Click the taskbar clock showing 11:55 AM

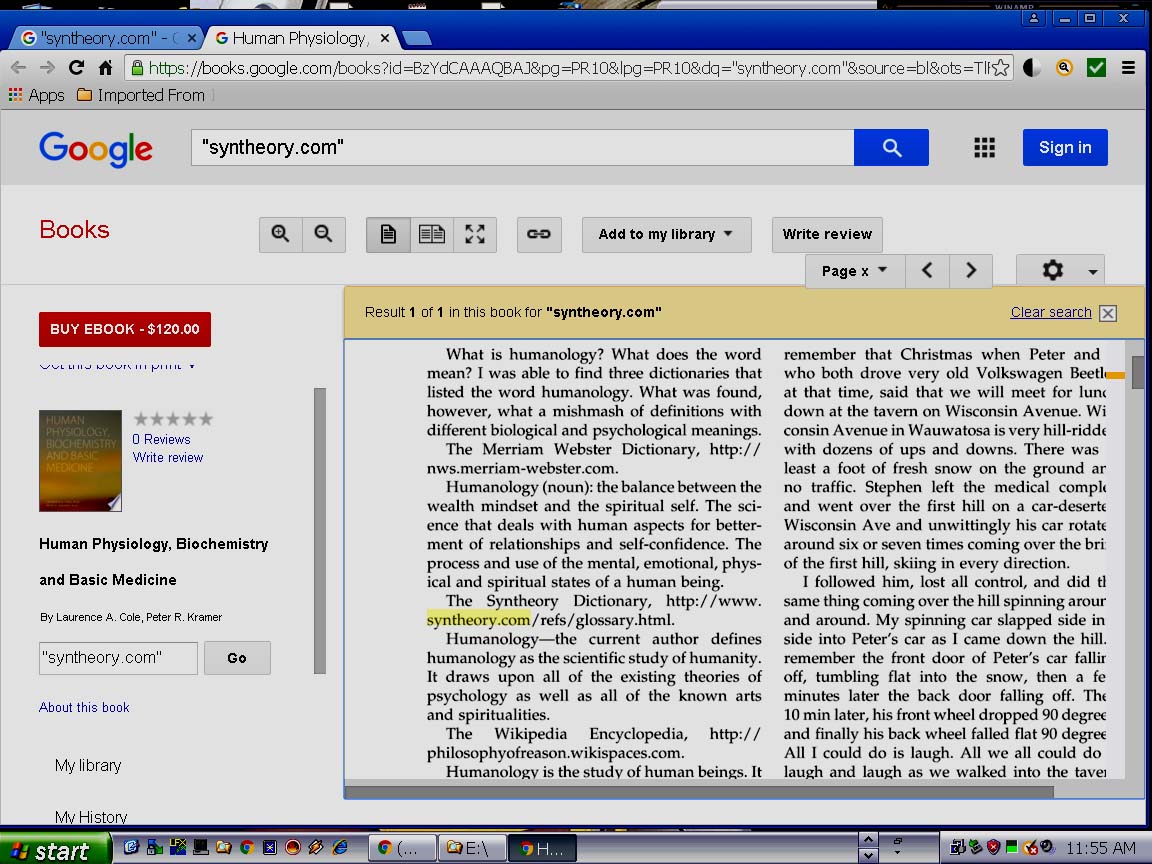[1100, 849]
